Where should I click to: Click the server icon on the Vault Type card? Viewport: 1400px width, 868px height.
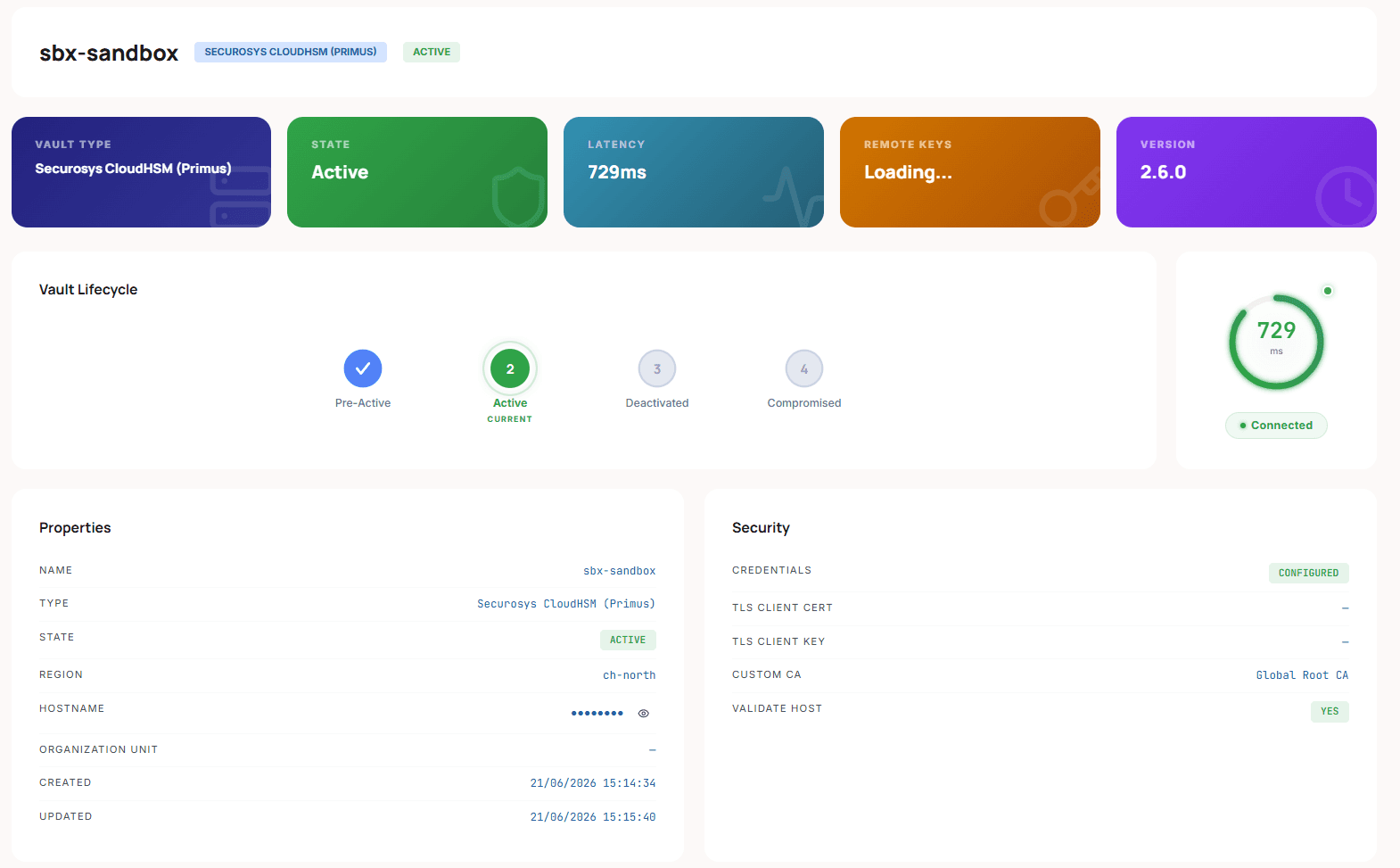pos(240,197)
